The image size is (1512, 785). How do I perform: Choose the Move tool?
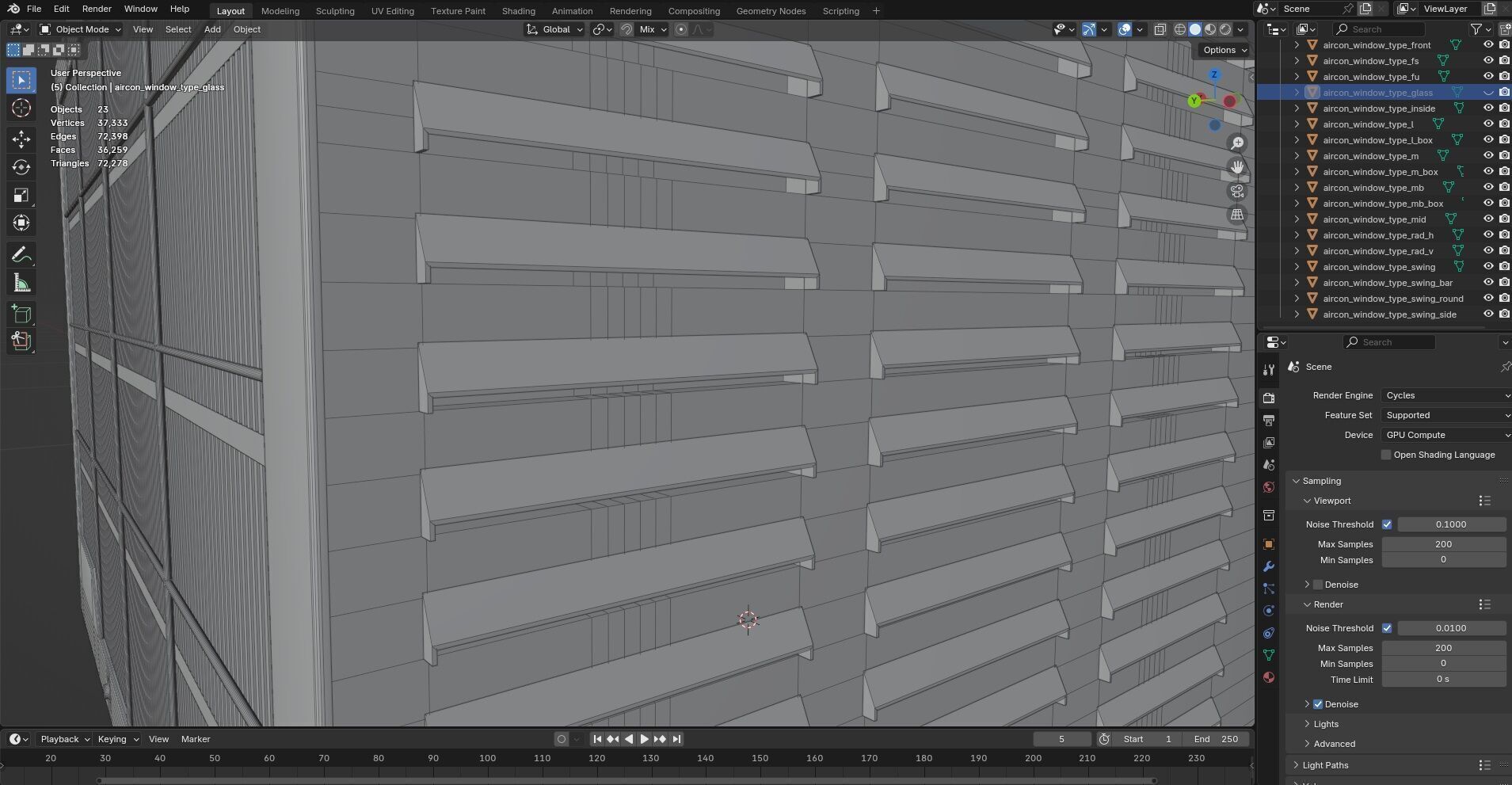(x=21, y=140)
